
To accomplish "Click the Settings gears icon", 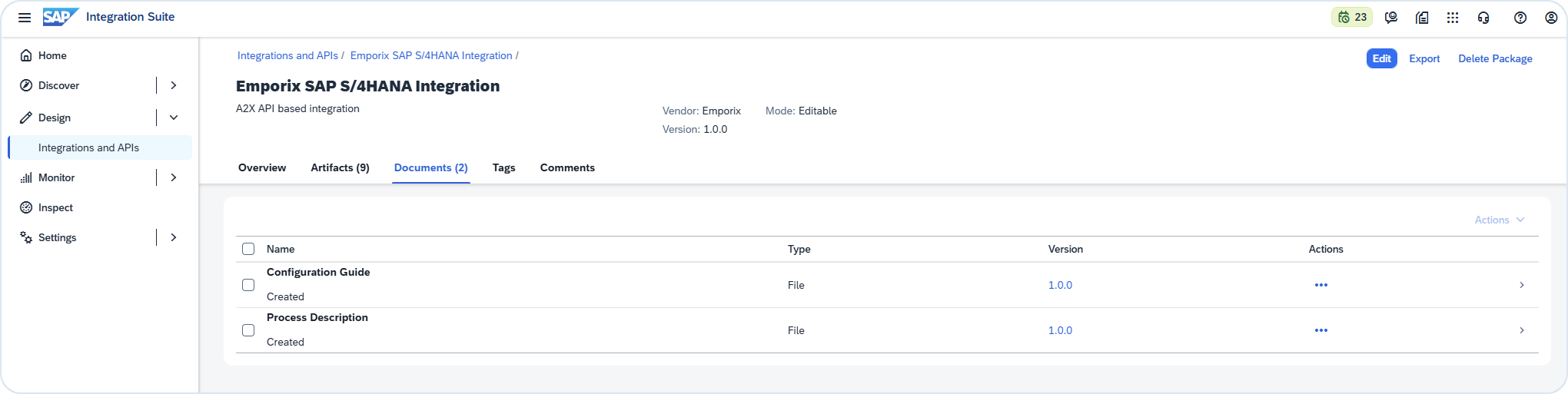I will (26, 237).
